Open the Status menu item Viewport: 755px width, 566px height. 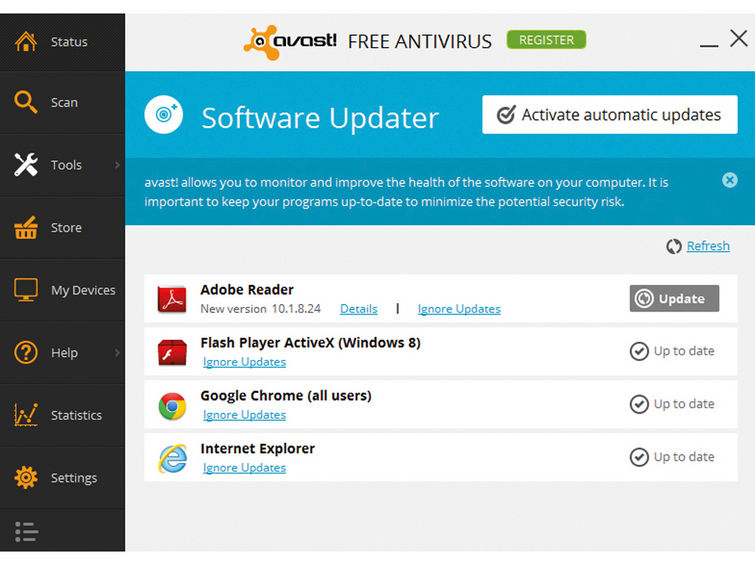(x=63, y=42)
